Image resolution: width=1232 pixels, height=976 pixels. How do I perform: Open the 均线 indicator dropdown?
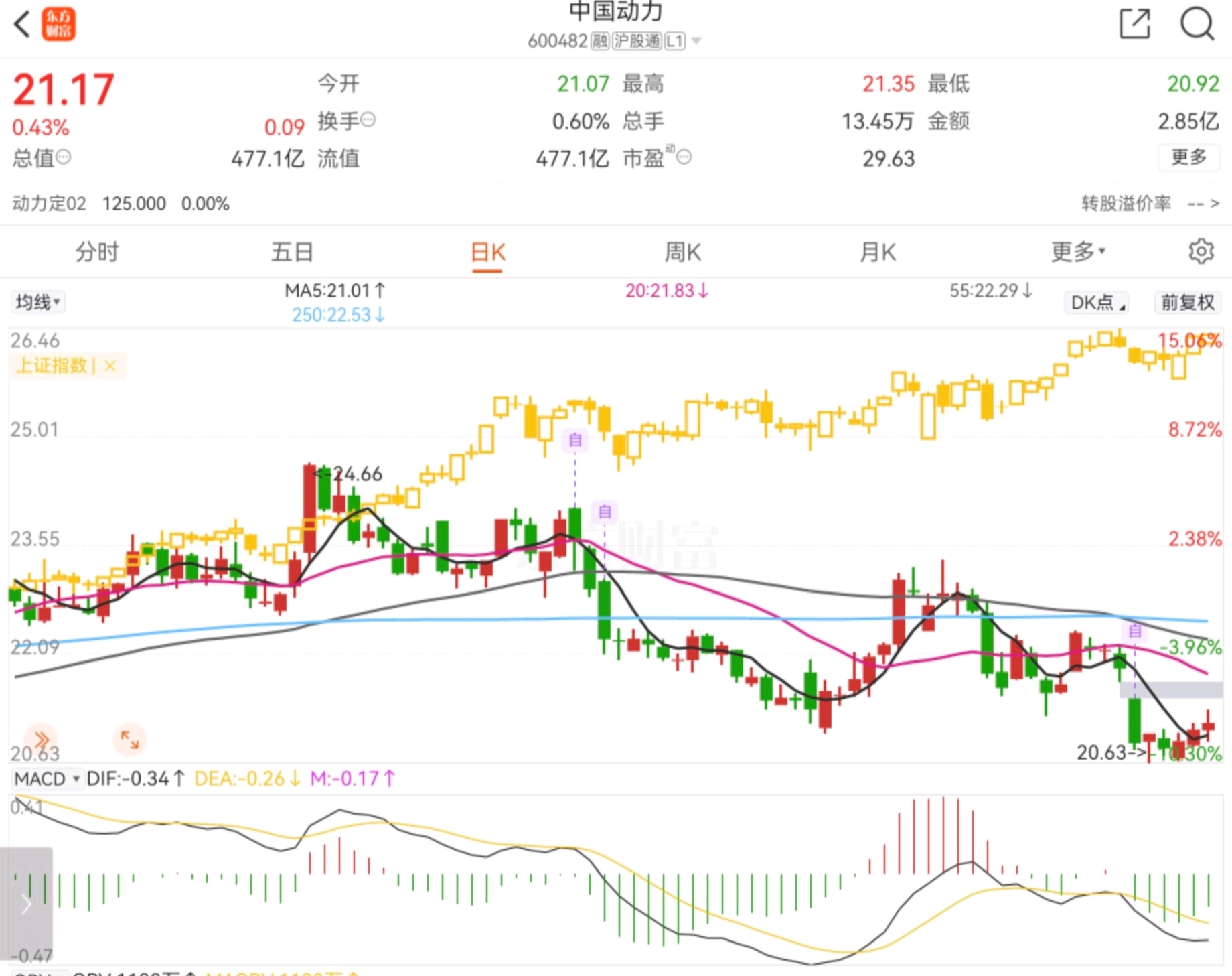pos(37,302)
